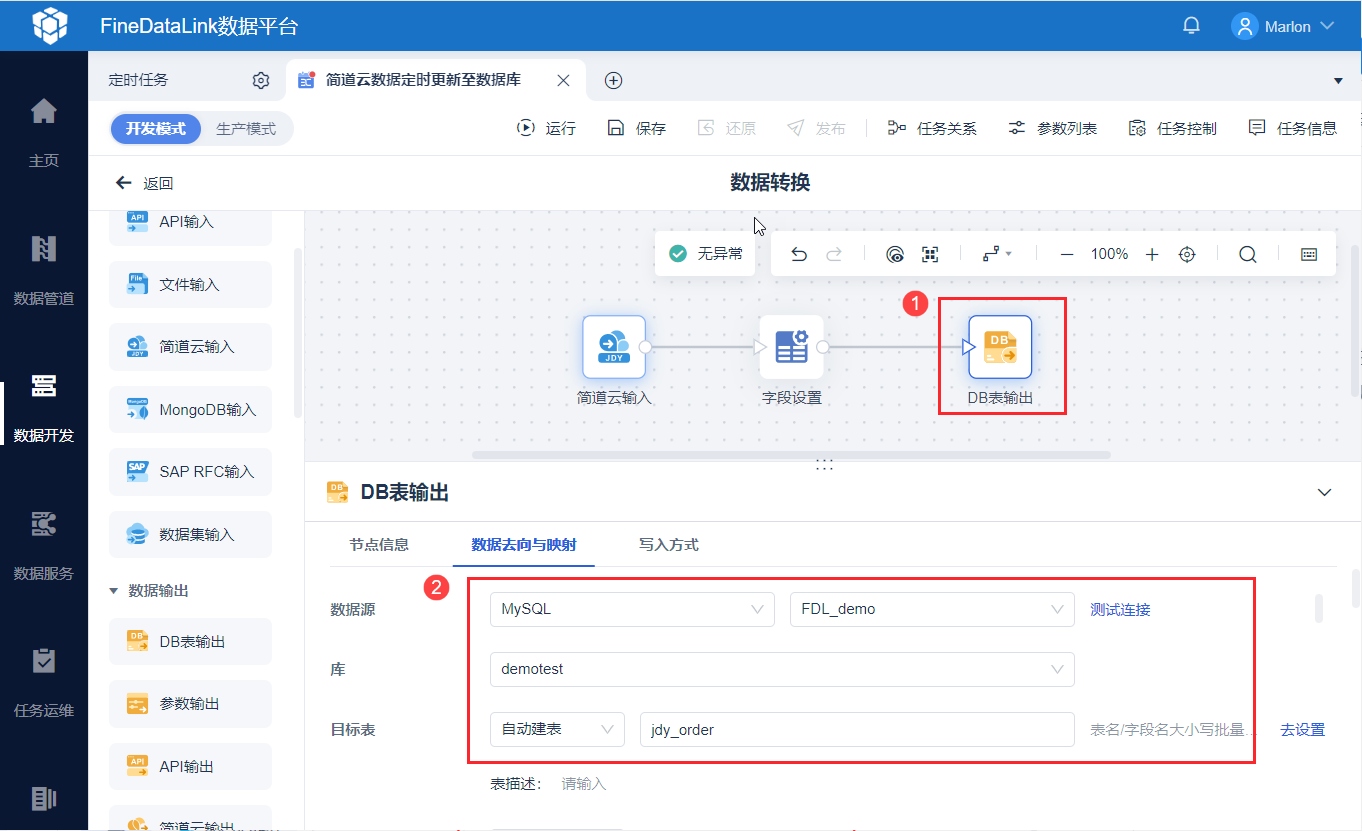Select the API输出 operator
The image size is (1362, 831).
pos(190,767)
